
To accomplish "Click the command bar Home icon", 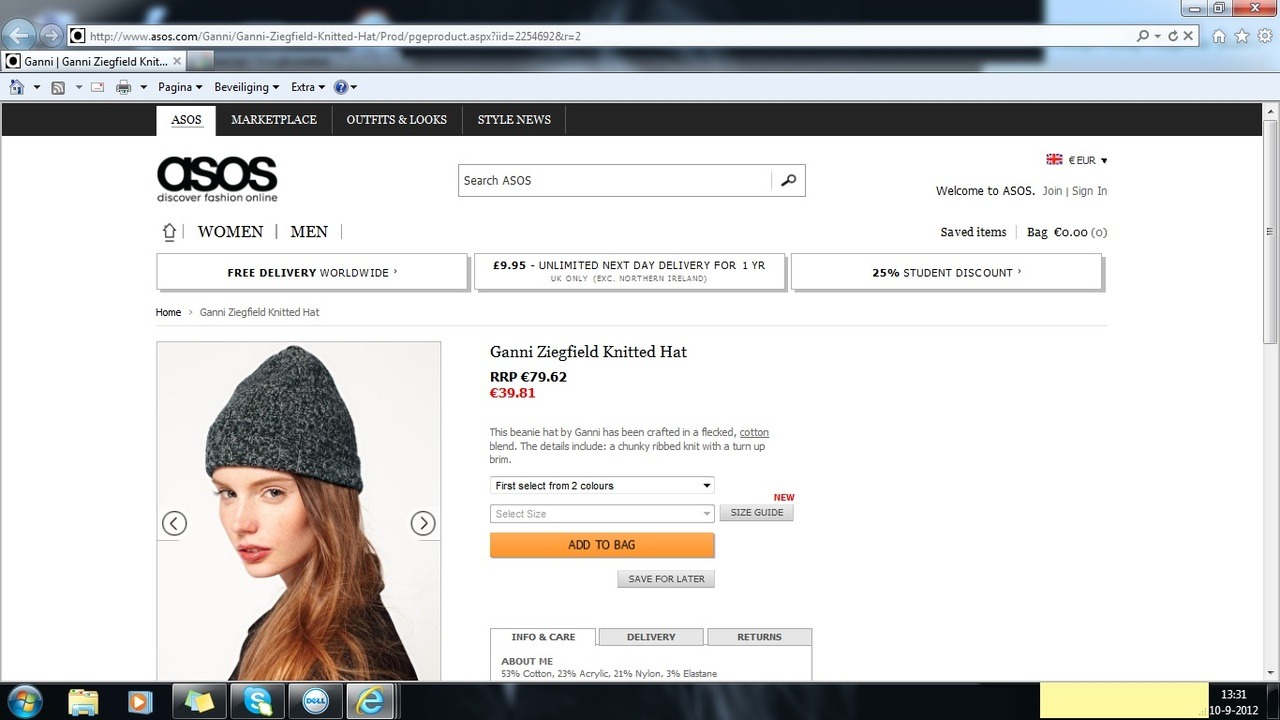I will (x=17, y=87).
